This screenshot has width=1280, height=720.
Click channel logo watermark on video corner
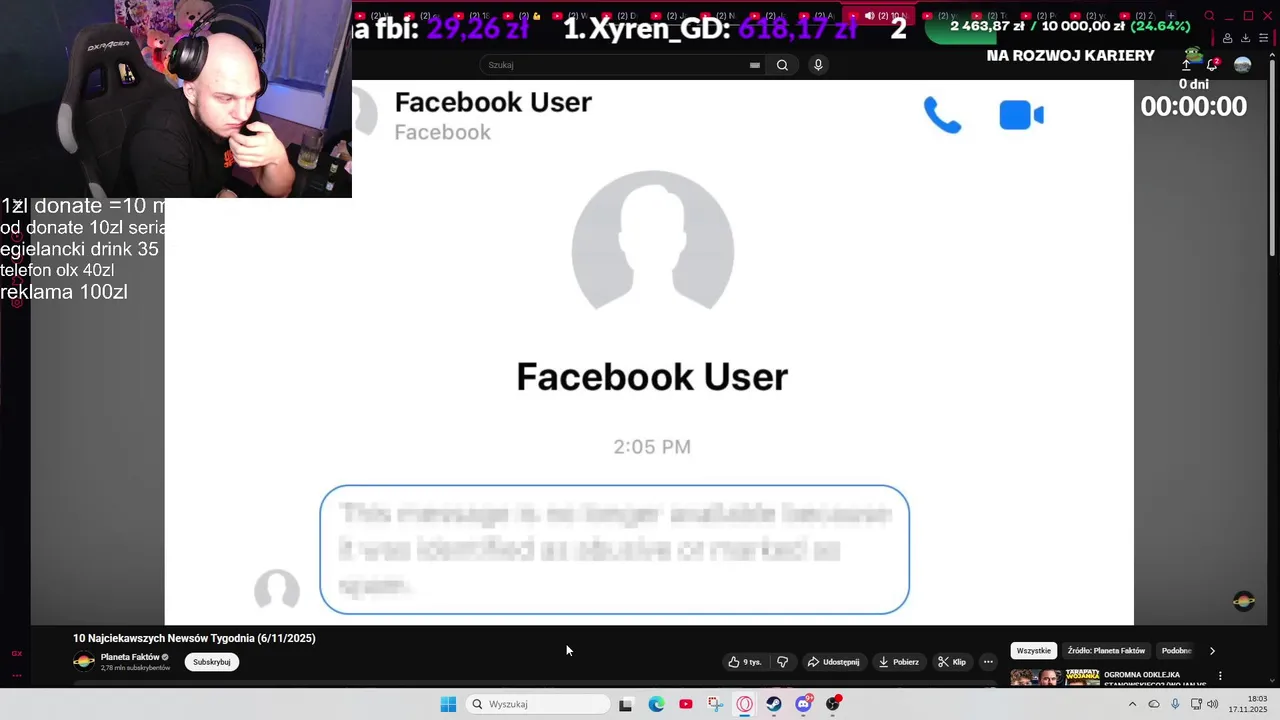click(1244, 601)
